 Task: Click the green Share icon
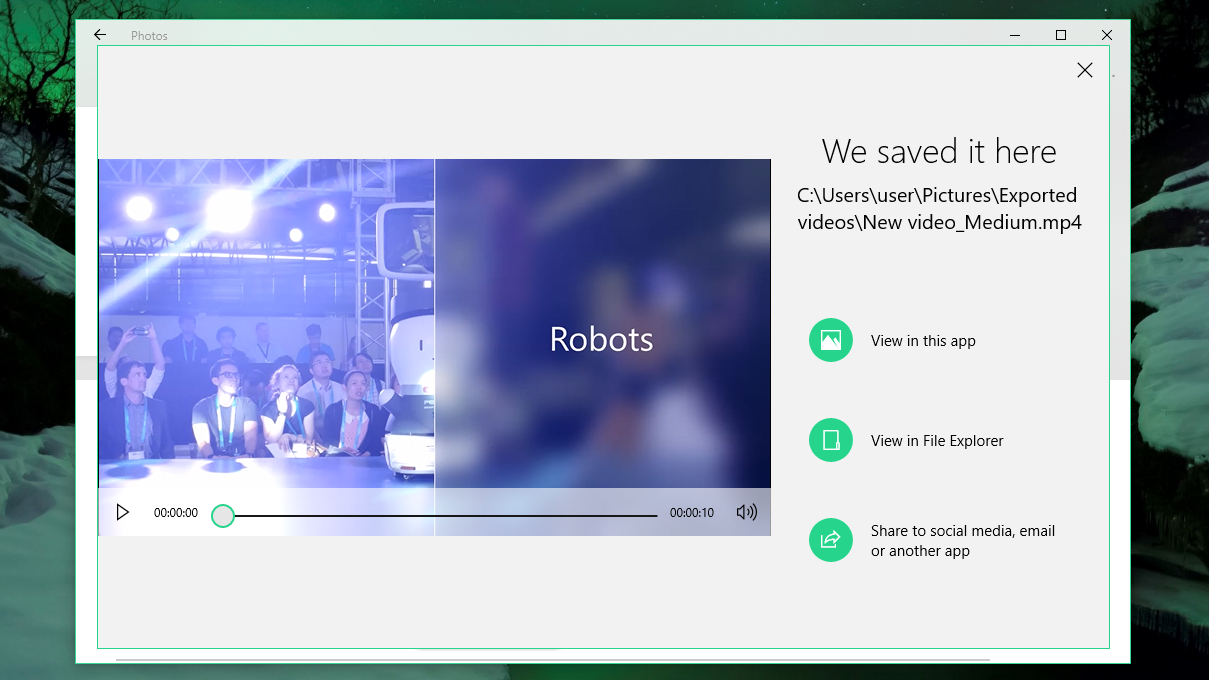coord(831,540)
